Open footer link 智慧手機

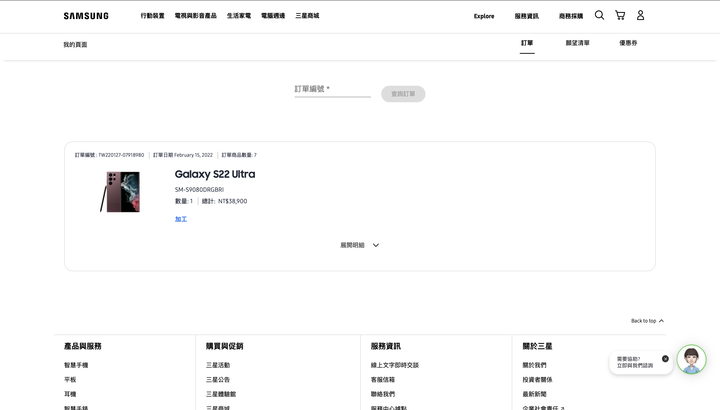(x=76, y=365)
